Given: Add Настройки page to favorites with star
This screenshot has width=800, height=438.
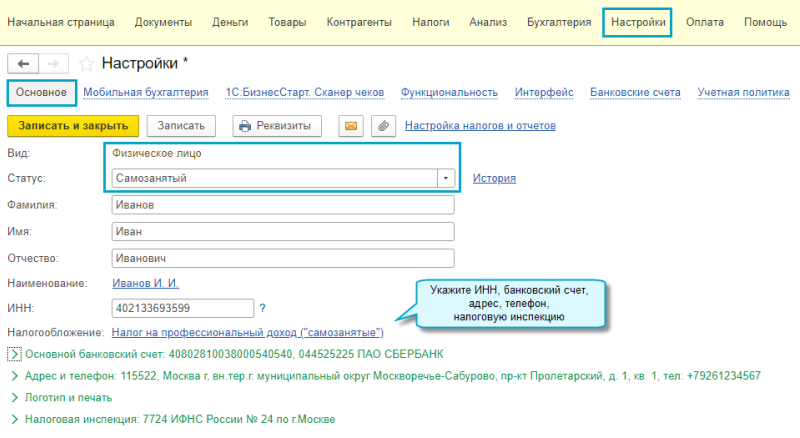Looking at the screenshot, I should [86, 64].
